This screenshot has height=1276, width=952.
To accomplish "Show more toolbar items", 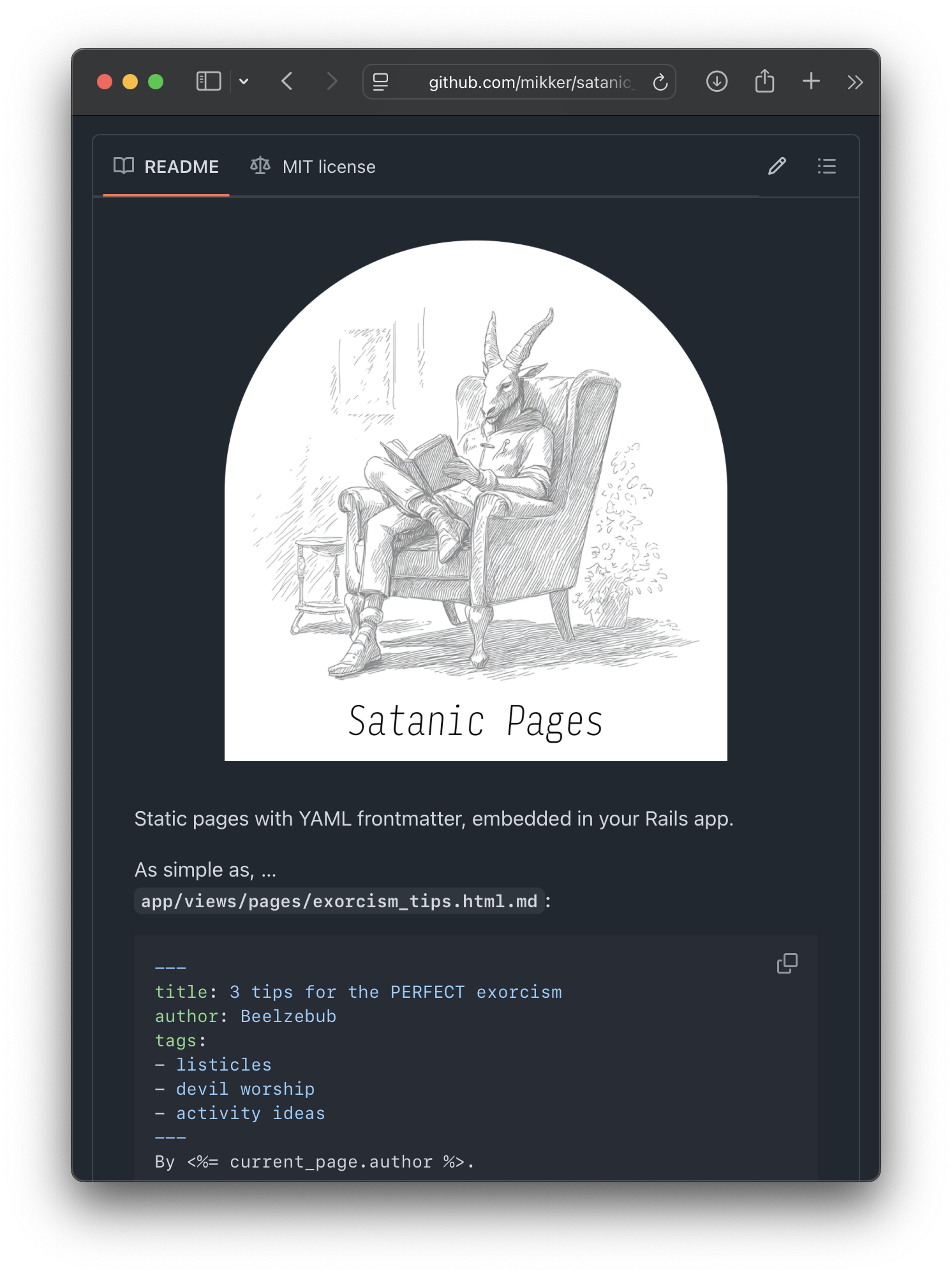I will 855,82.
